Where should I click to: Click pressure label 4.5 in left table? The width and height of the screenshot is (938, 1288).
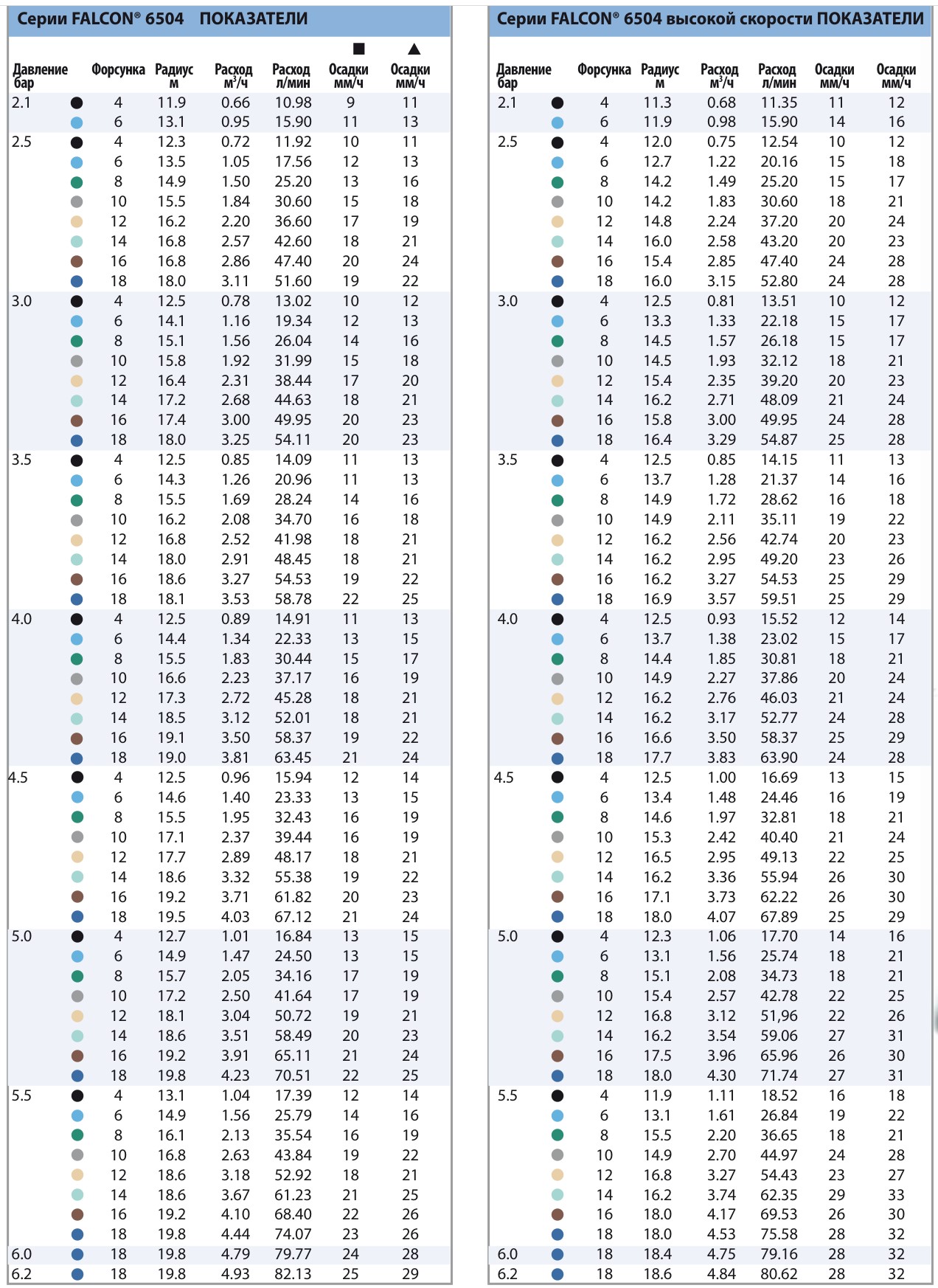pos(18,778)
